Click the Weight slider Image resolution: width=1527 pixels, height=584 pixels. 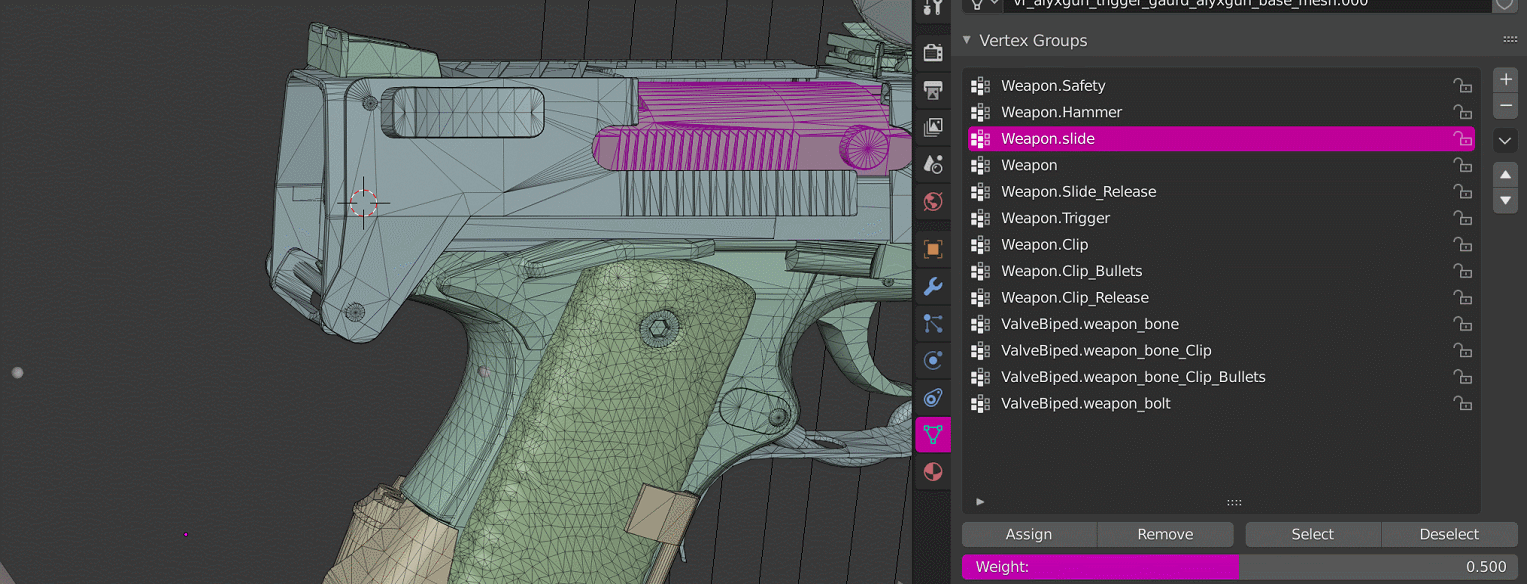coord(1239,567)
